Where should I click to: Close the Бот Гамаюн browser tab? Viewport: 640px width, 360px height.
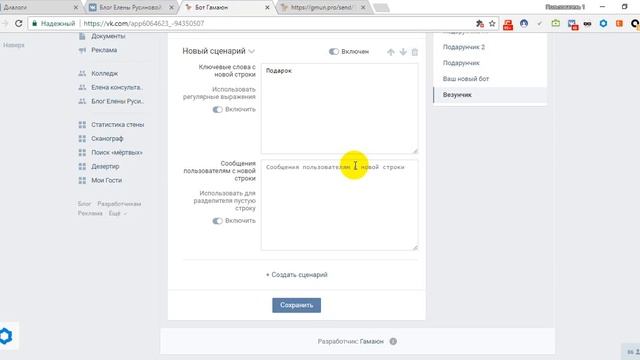coord(267,7)
